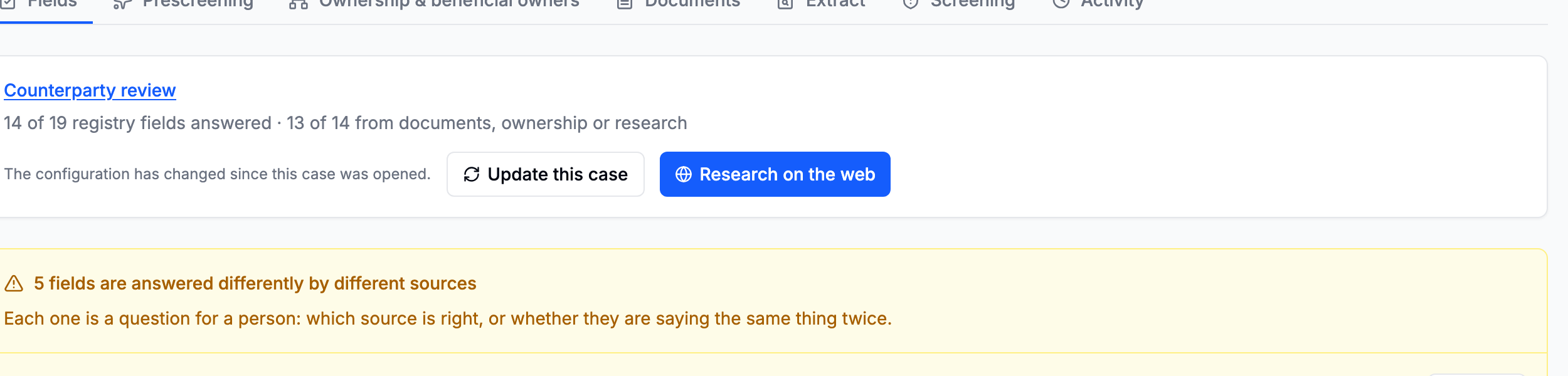
Task: Open the Ownership & beneficial owners tab
Action: click(x=434, y=5)
